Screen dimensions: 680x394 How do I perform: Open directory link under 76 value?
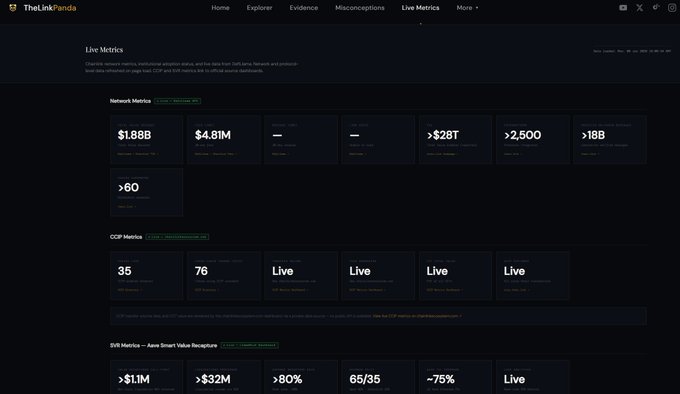tap(207, 290)
